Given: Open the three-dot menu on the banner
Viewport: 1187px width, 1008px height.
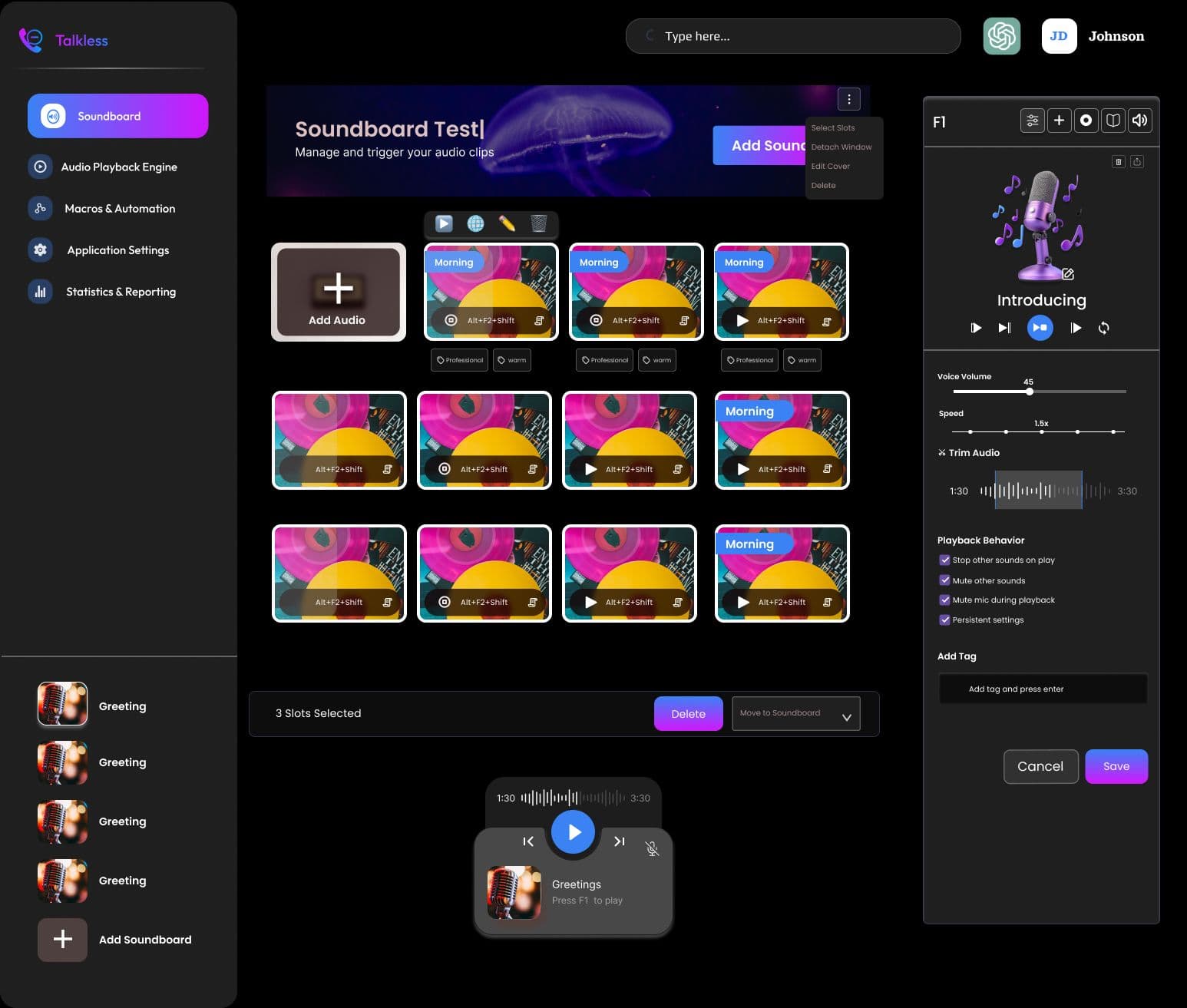Looking at the screenshot, I should pyautogui.click(x=848, y=98).
